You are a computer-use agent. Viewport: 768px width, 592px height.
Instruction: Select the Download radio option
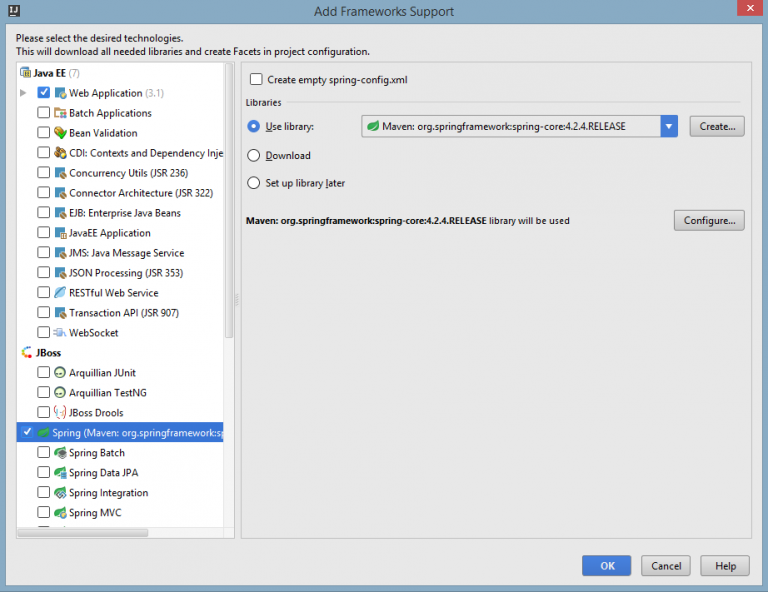(x=254, y=156)
